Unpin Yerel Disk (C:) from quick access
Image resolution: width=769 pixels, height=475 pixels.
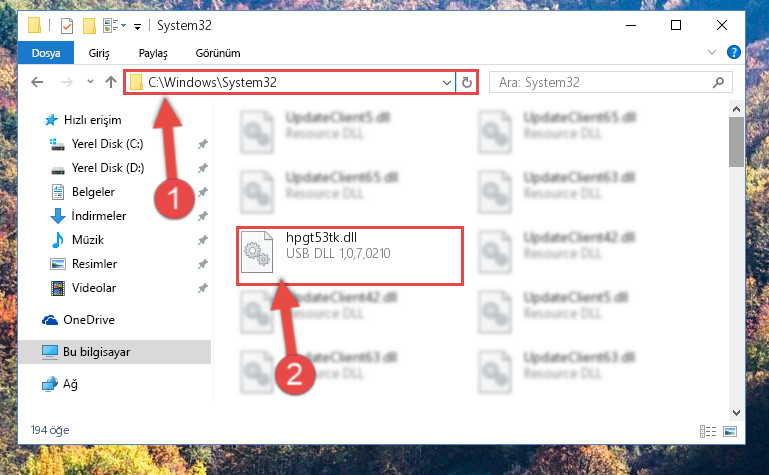click(x=203, y=144)
